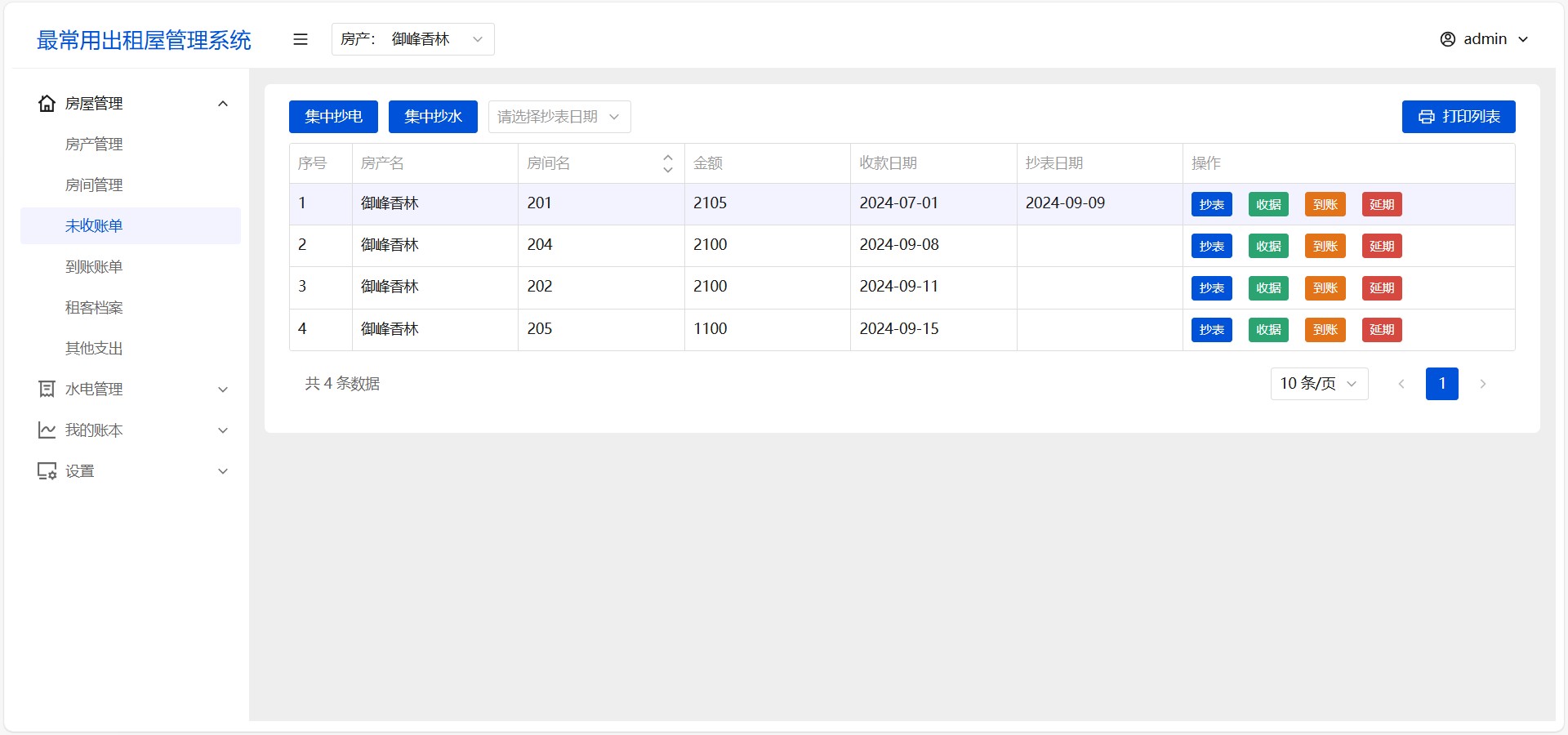Expand the 我的账本 menu chevron

223,430
